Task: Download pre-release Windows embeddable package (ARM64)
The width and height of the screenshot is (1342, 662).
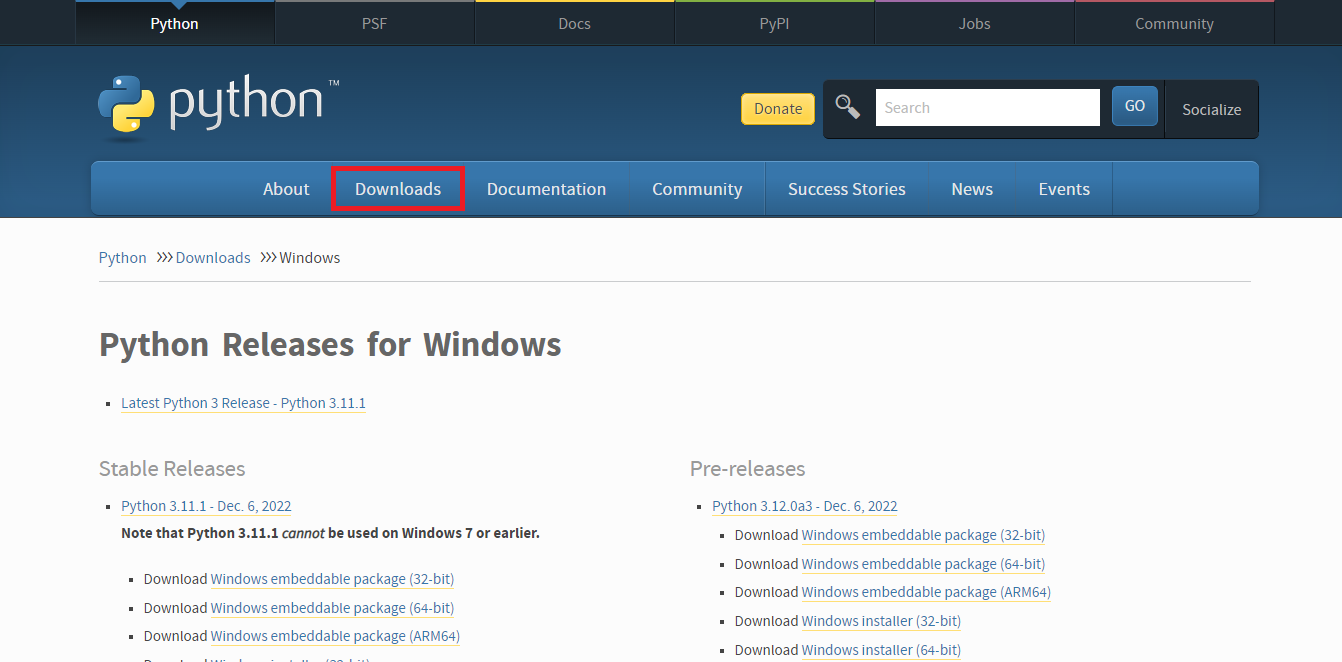Action: [926, 592]
